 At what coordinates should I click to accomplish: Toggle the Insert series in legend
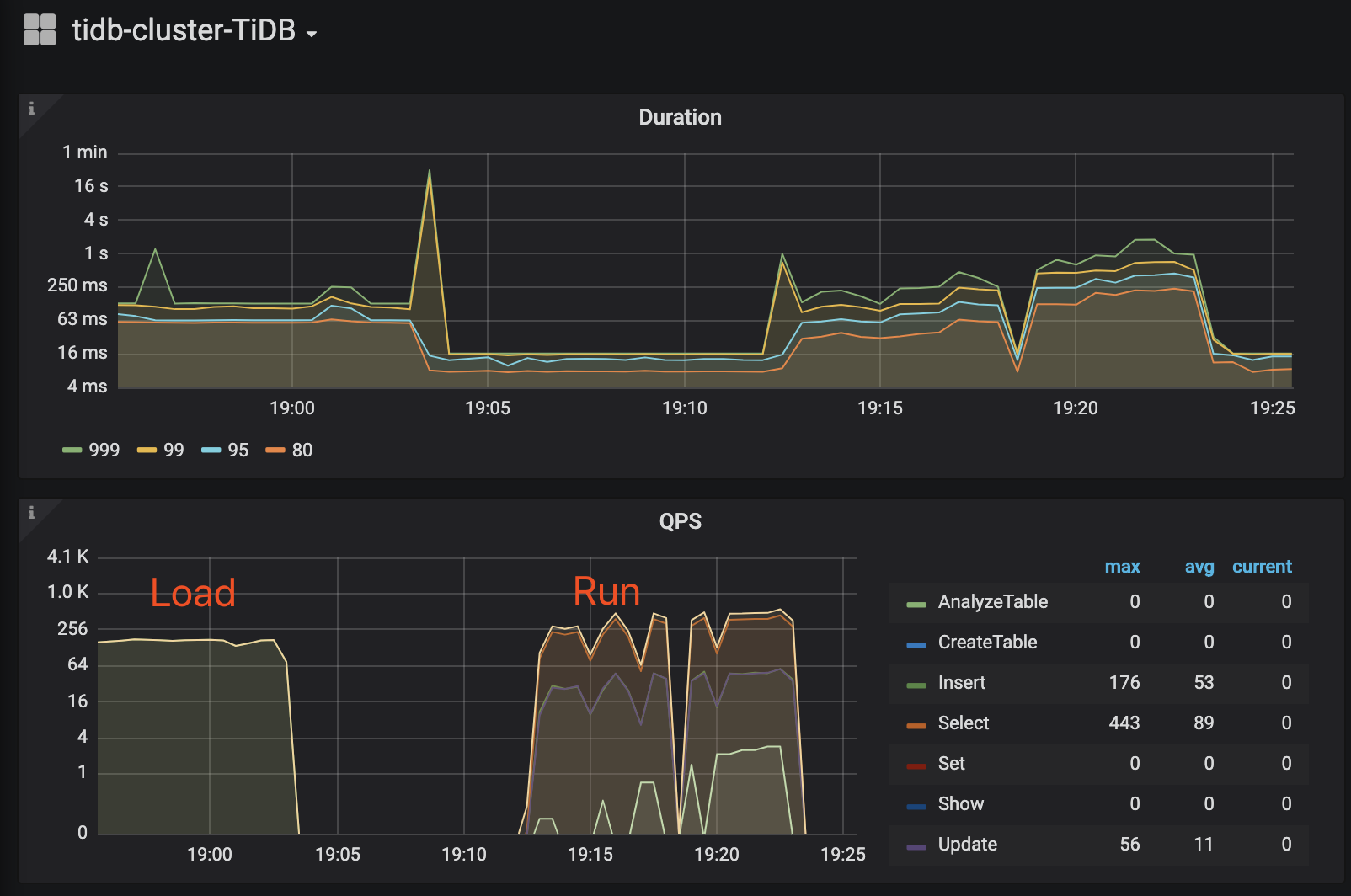coord(962,682)
